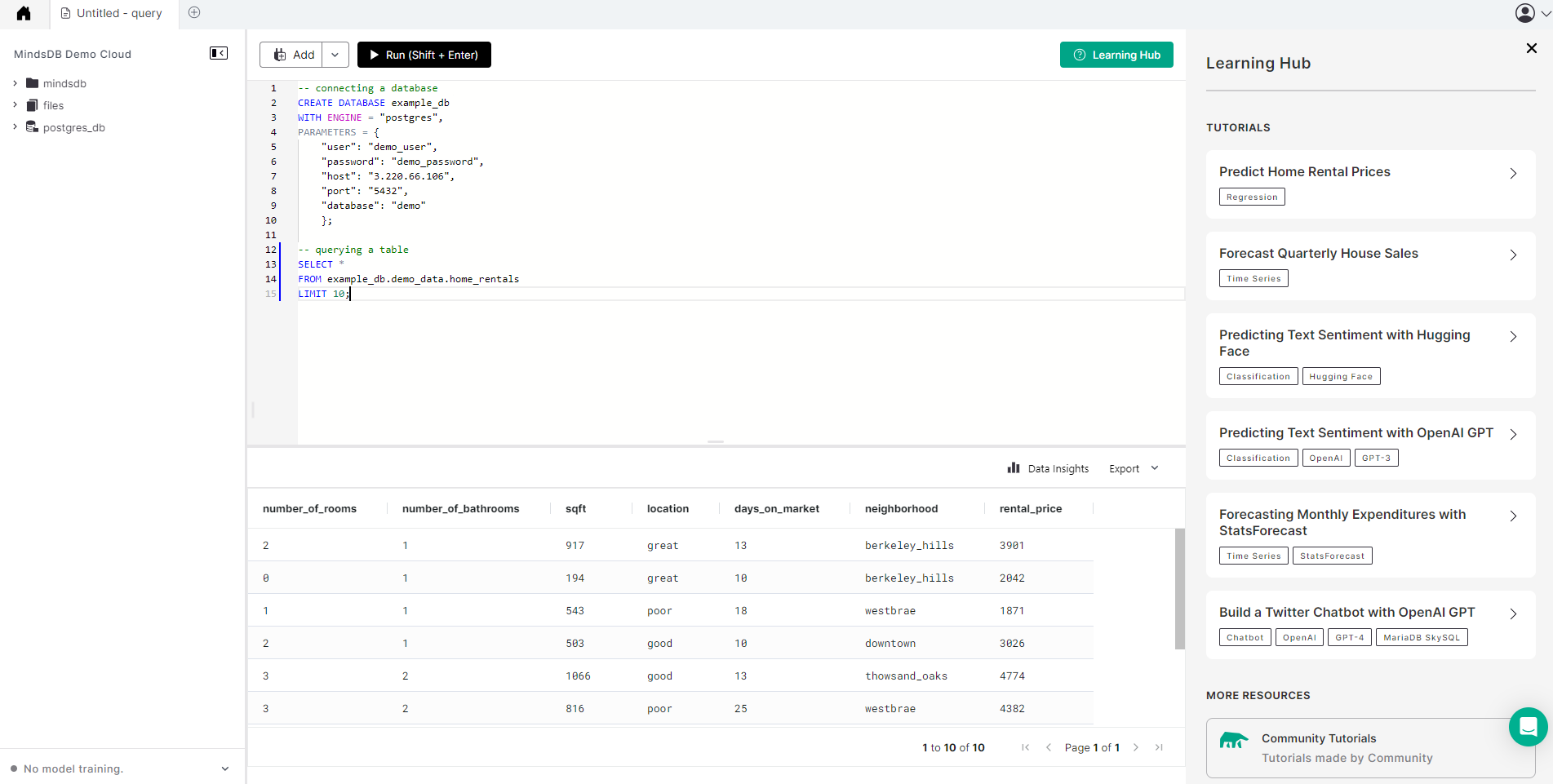Screen dimensions: 1553x784
Task: Click chevron beside Predict Home Rental Prices
Action: coord(1513,174)
